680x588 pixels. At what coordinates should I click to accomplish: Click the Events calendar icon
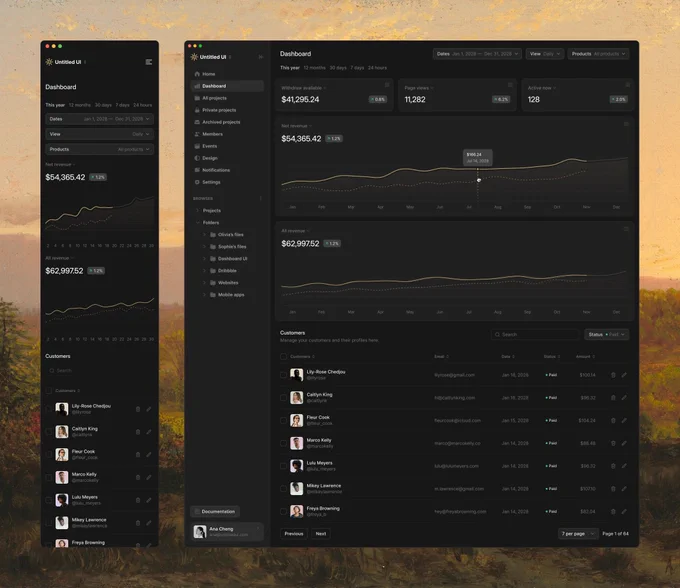pyautogui.click(x=197, y=146)
